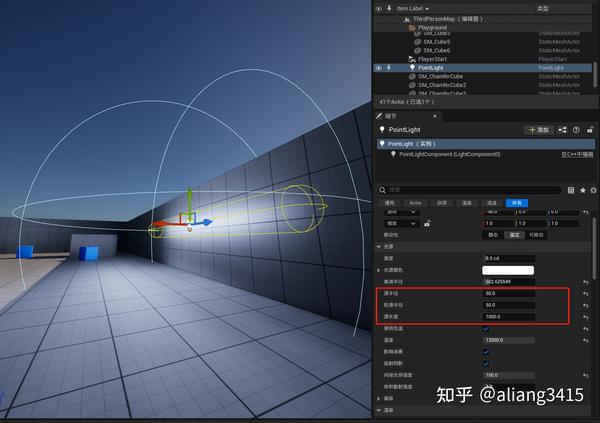Image resolution: width=600 pixels, height=423 pixels.
Task: Click the lock icon in the Details header
Action: (x=590, y=130)
